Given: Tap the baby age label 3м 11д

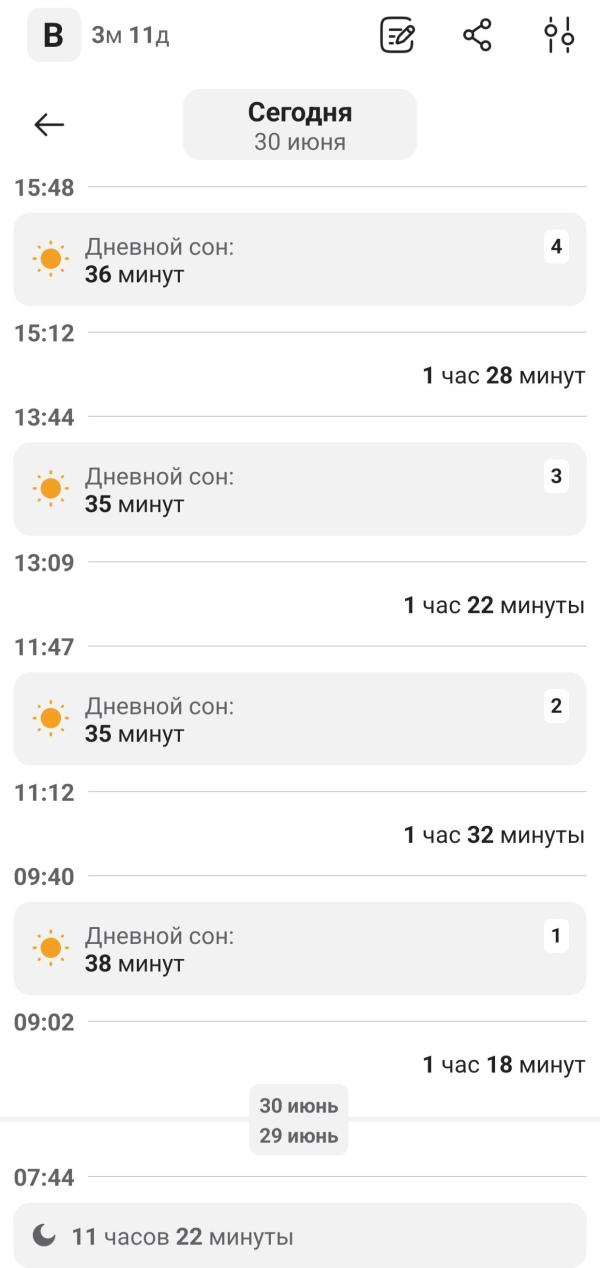Looking at the screenshot, I should [x=130, y=36].
